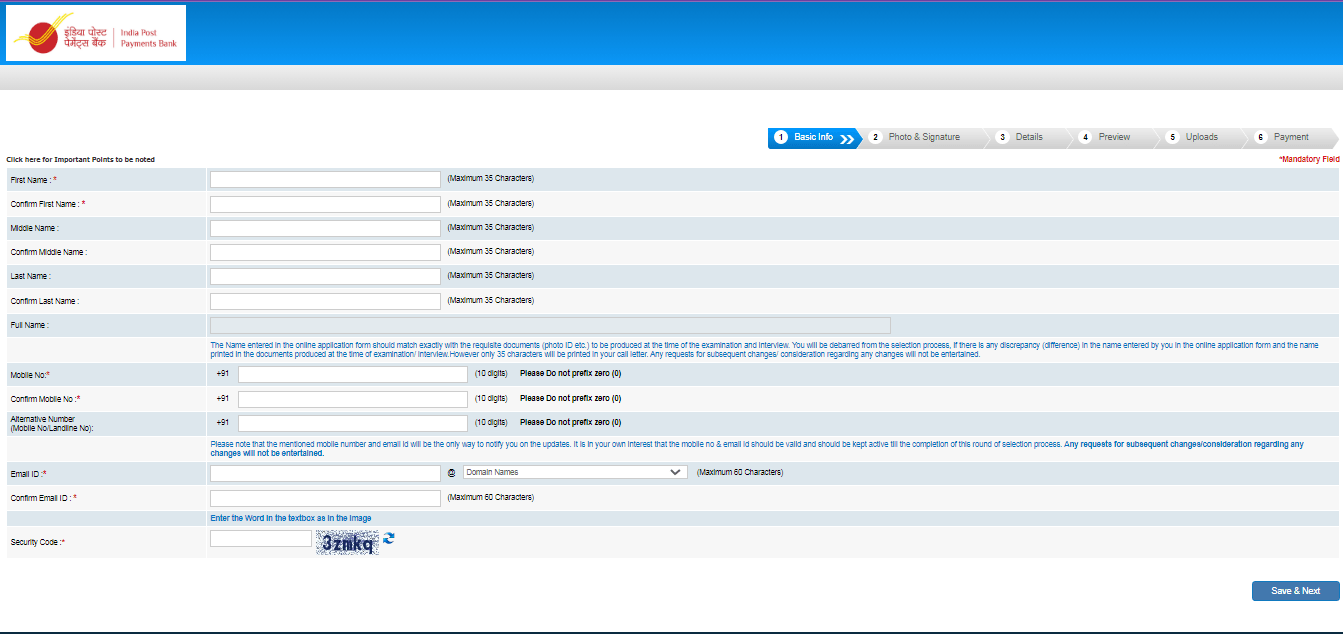
Task: Click the Alternative Number input field
Action: [352, 423]
